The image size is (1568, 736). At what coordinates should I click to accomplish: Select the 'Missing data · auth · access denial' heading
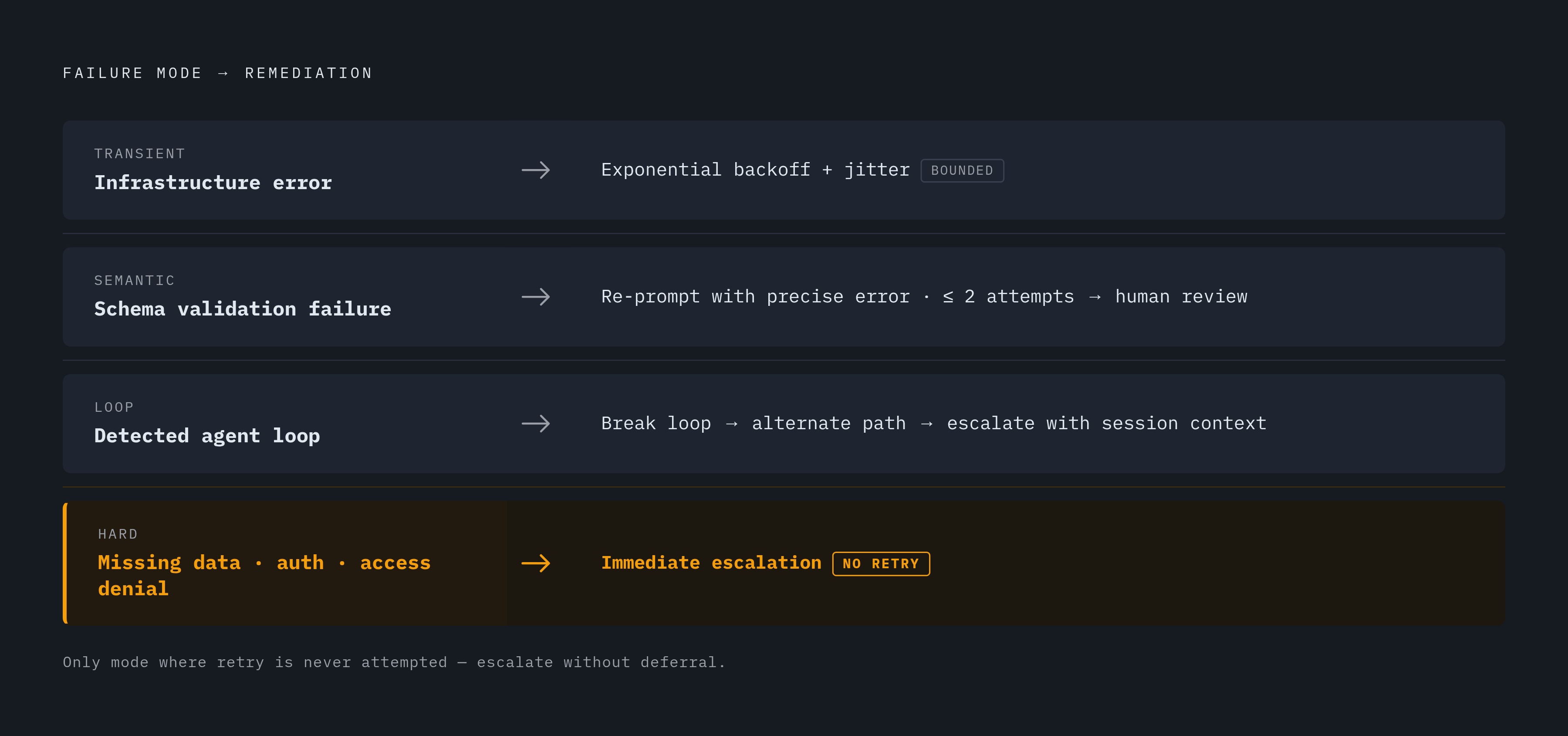(x=264, y=575)
